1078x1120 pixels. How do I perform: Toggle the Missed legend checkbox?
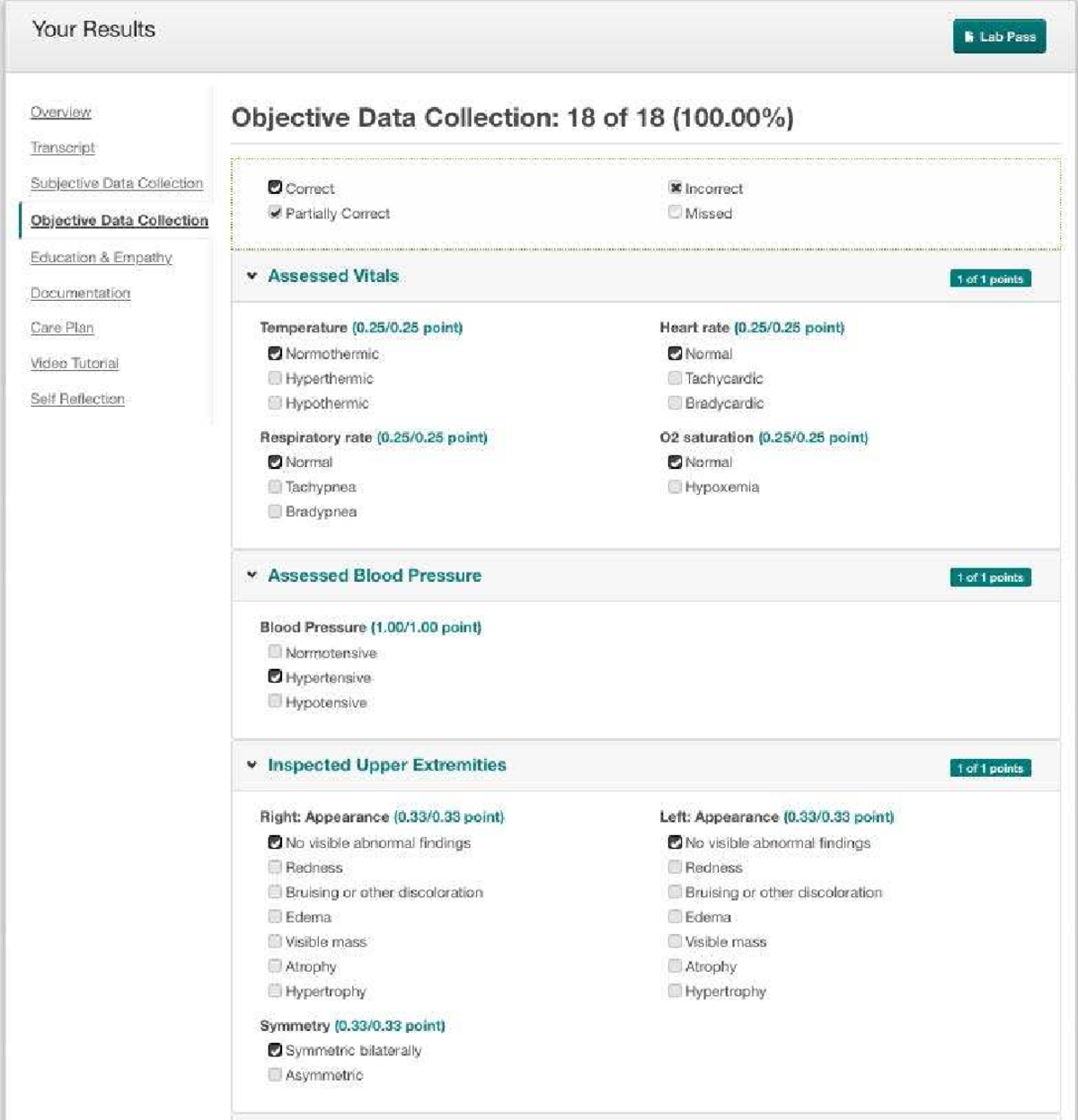pyautogui.click(x=676, y=213)
